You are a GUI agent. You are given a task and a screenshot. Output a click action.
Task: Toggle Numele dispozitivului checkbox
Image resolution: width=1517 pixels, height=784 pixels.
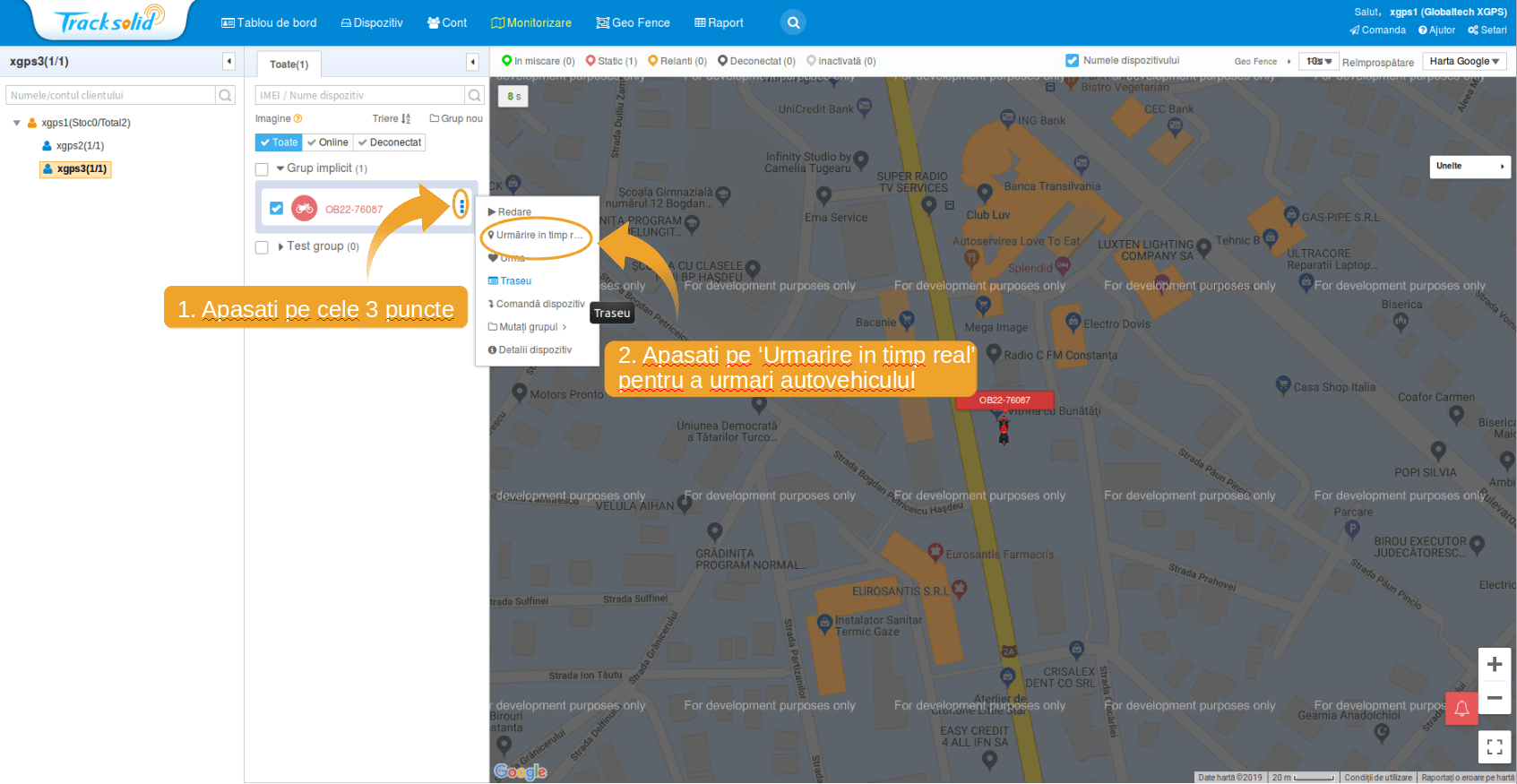(1072, 60)
